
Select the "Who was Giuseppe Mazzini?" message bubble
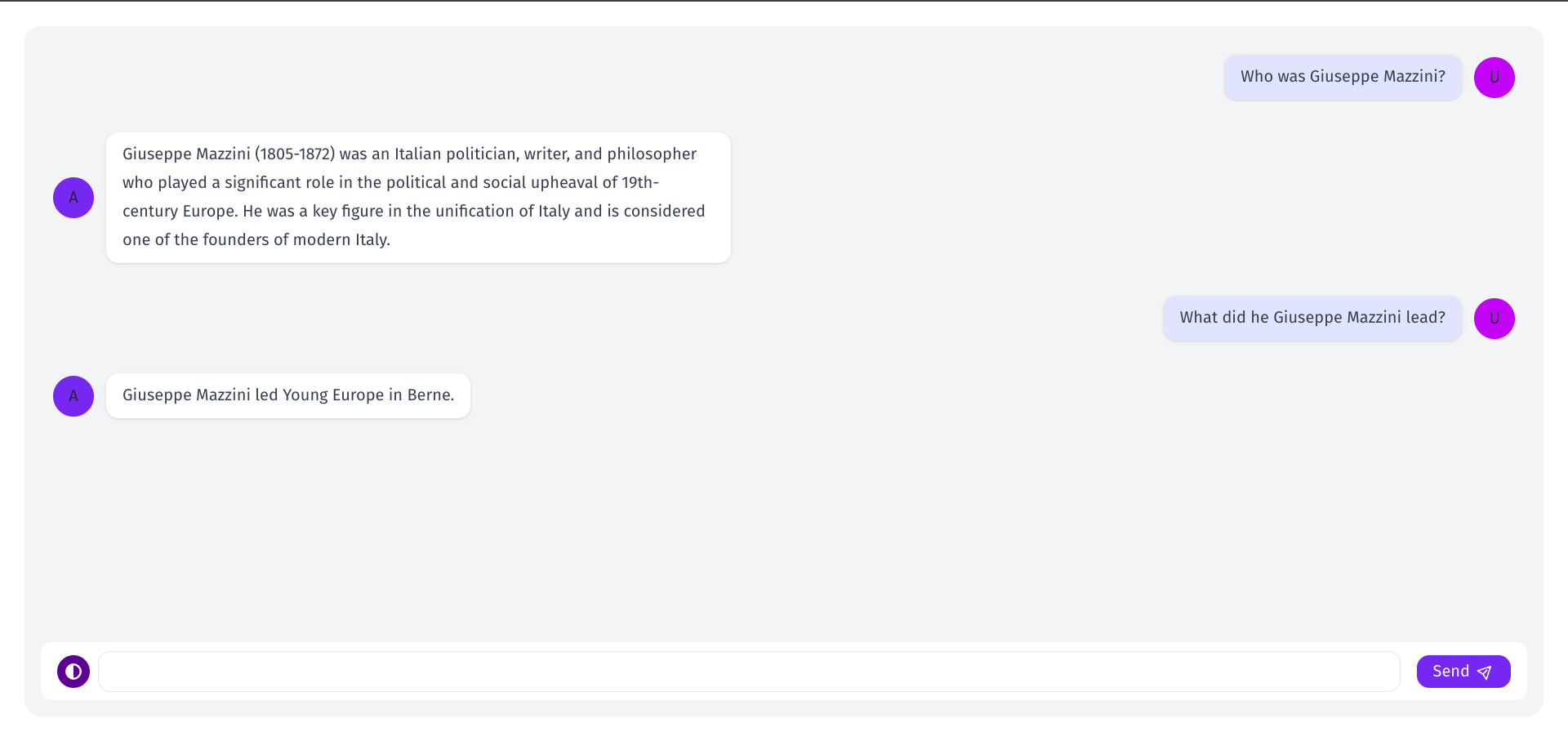[1342, 77]
